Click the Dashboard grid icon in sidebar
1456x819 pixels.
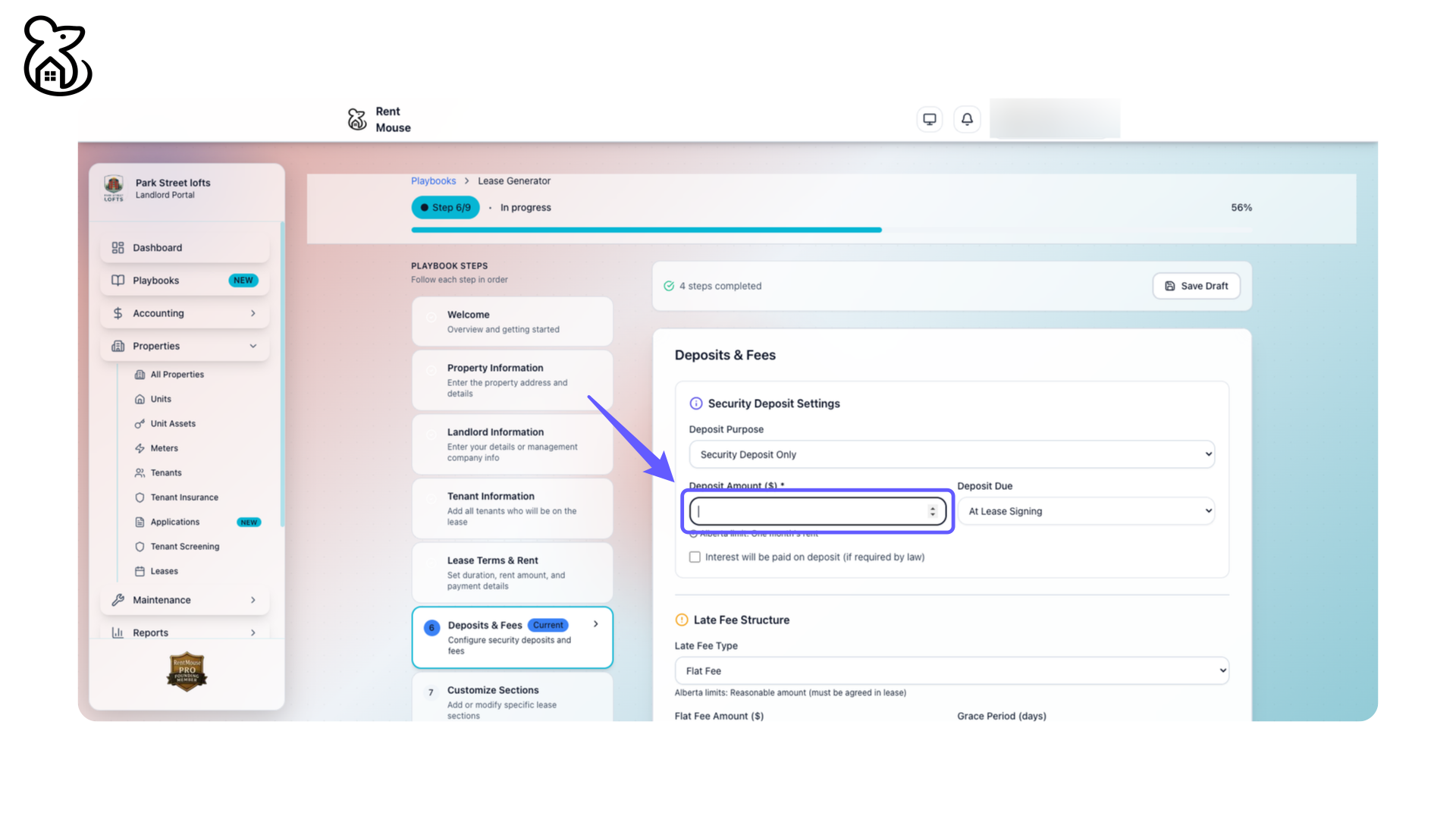pos(118,248)
